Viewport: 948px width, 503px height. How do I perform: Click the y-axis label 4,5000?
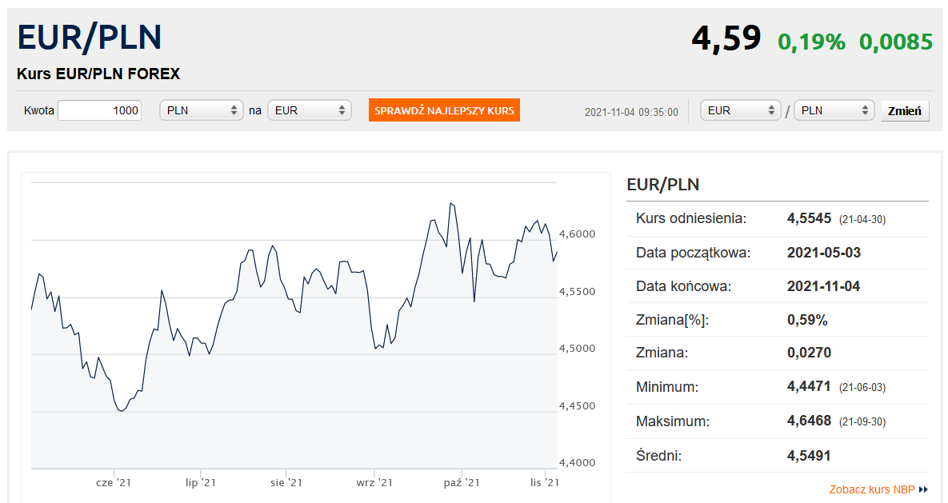point(577,348)
